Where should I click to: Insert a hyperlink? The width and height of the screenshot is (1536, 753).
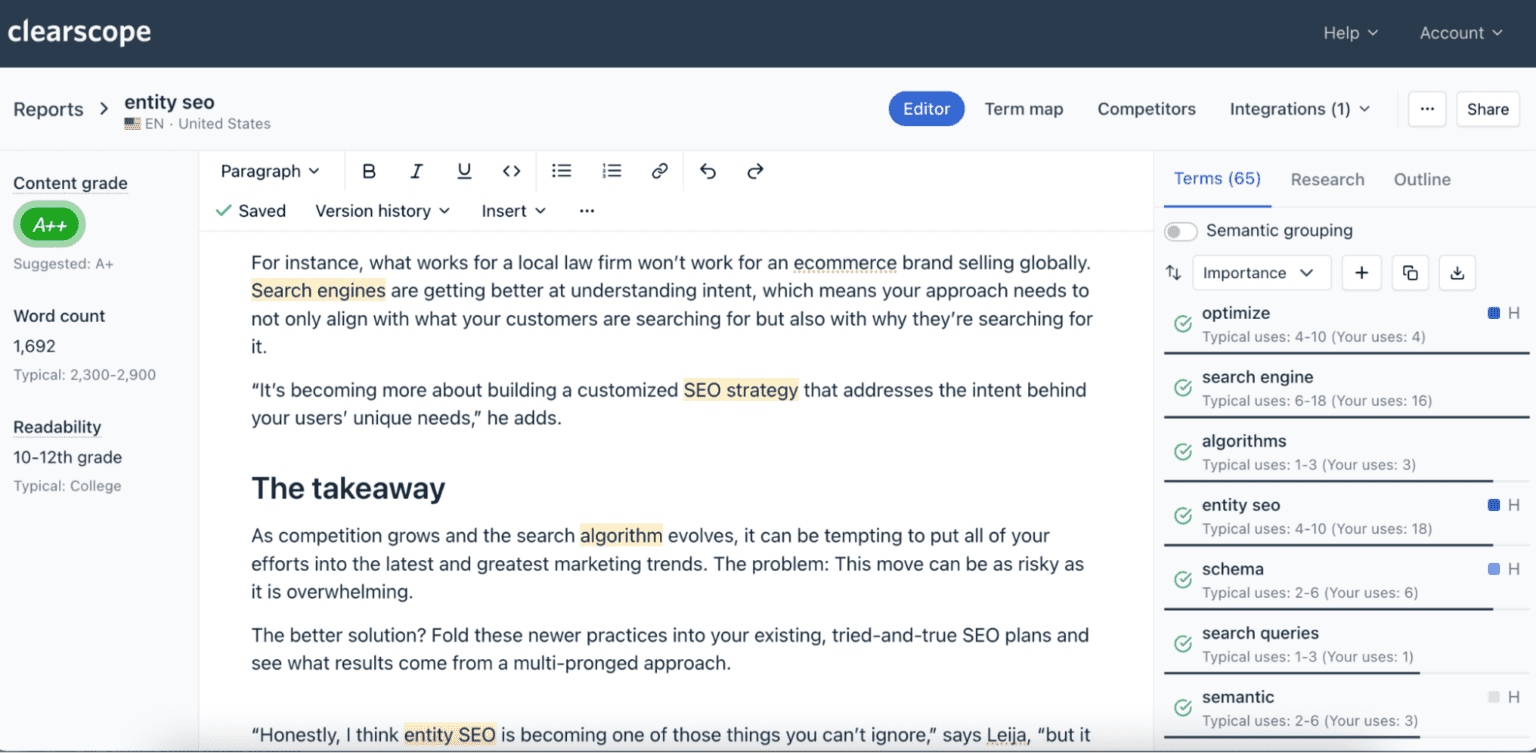point(659,171)
